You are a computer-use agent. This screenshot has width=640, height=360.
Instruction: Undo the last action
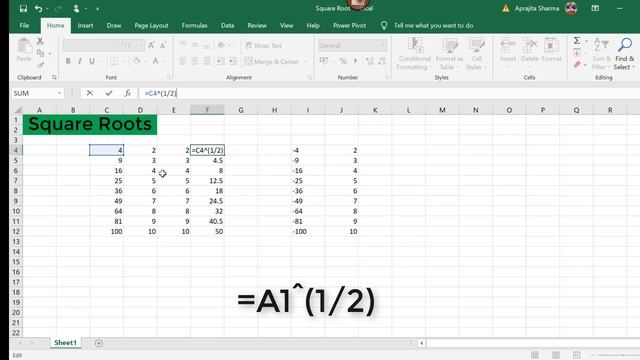coord(38,9)
